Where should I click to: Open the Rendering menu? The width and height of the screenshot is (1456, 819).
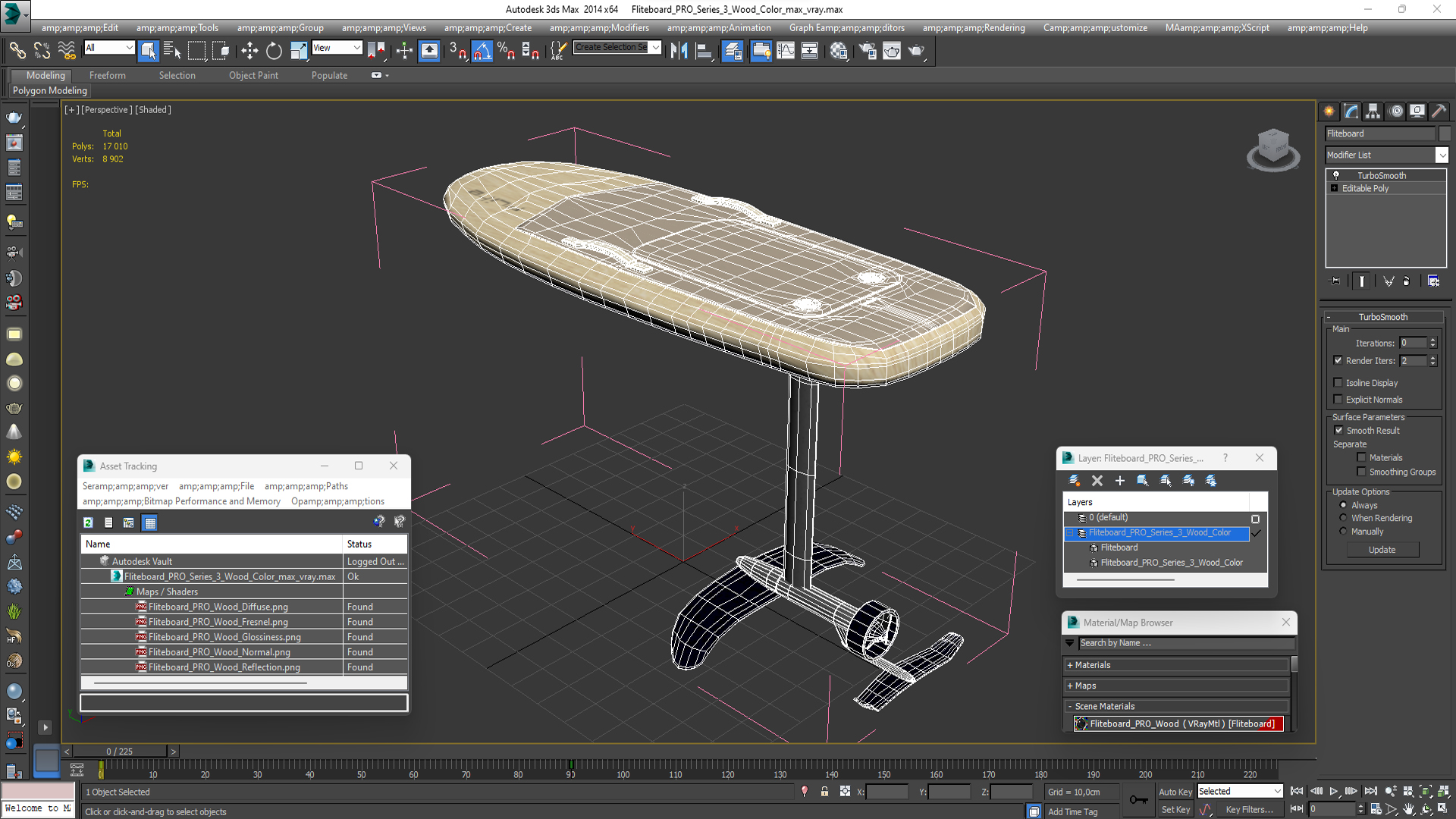[x=973, y=27]
